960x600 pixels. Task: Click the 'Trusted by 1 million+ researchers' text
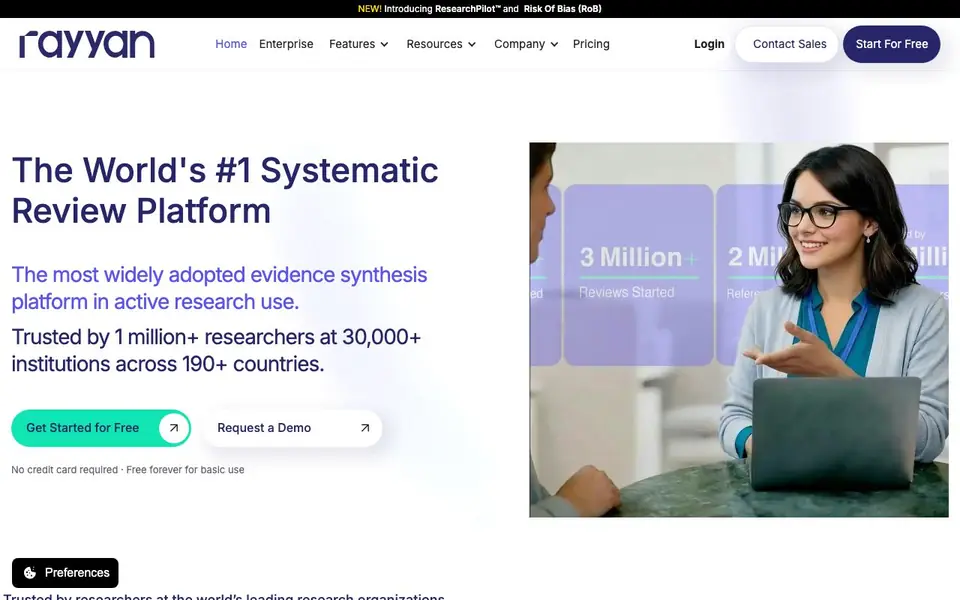pos(216,350)
